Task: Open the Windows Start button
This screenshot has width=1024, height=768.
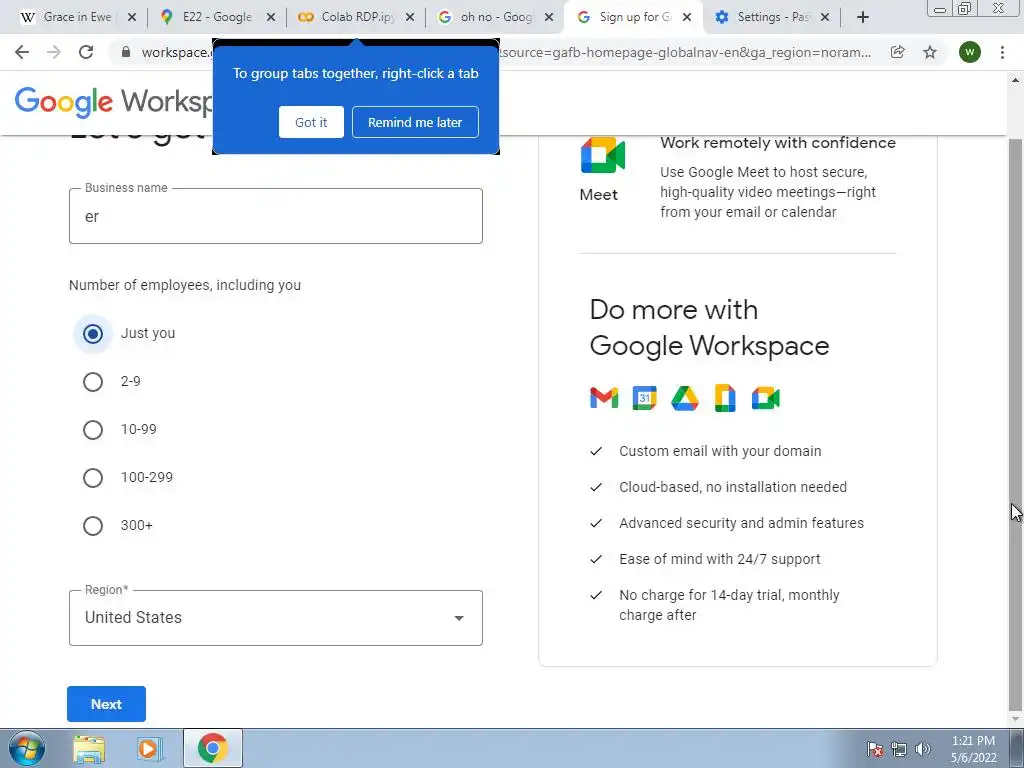Action: [x=26, y=748]
